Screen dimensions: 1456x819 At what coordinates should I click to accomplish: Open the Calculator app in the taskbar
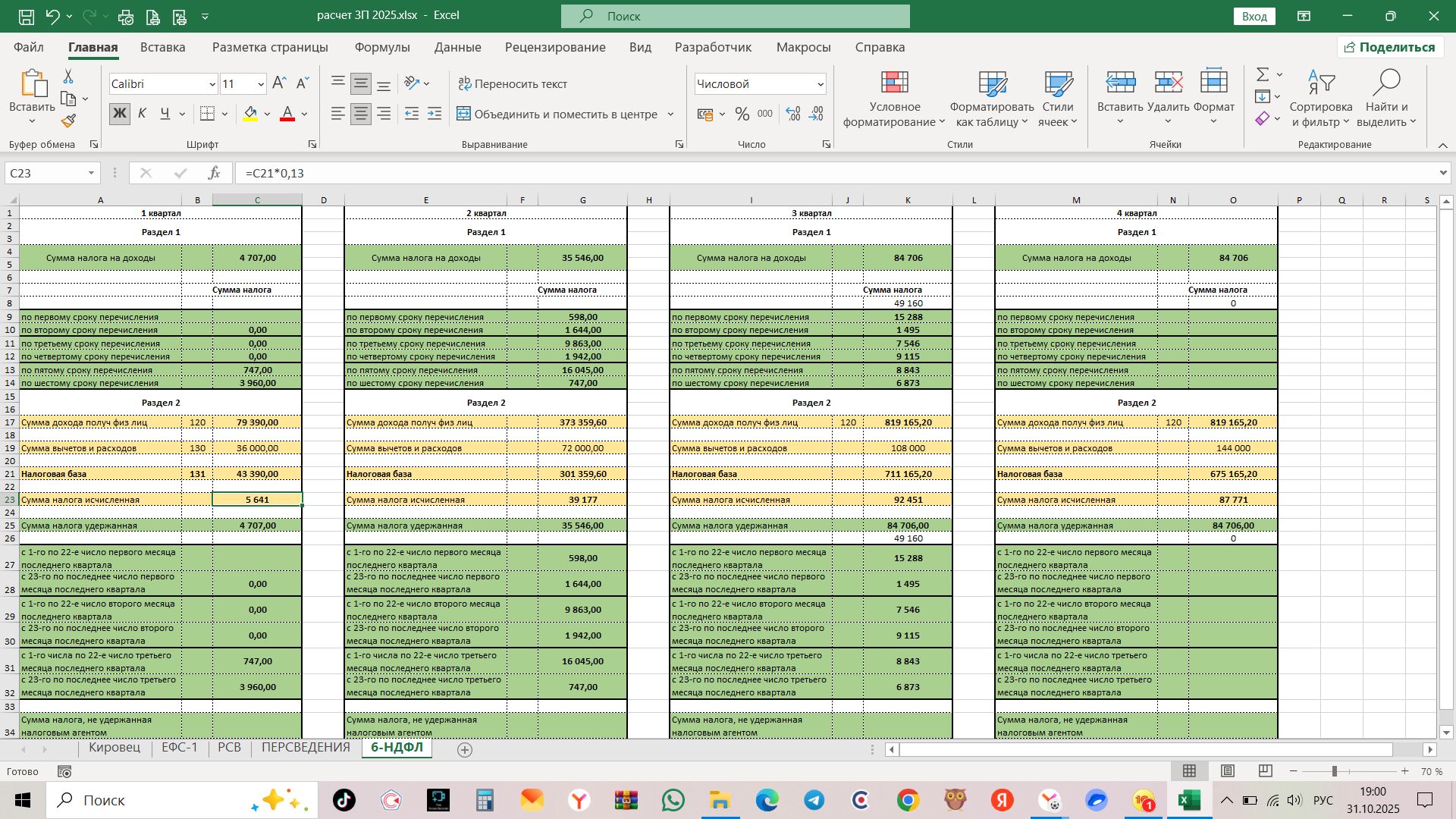[x=485, y=800]
